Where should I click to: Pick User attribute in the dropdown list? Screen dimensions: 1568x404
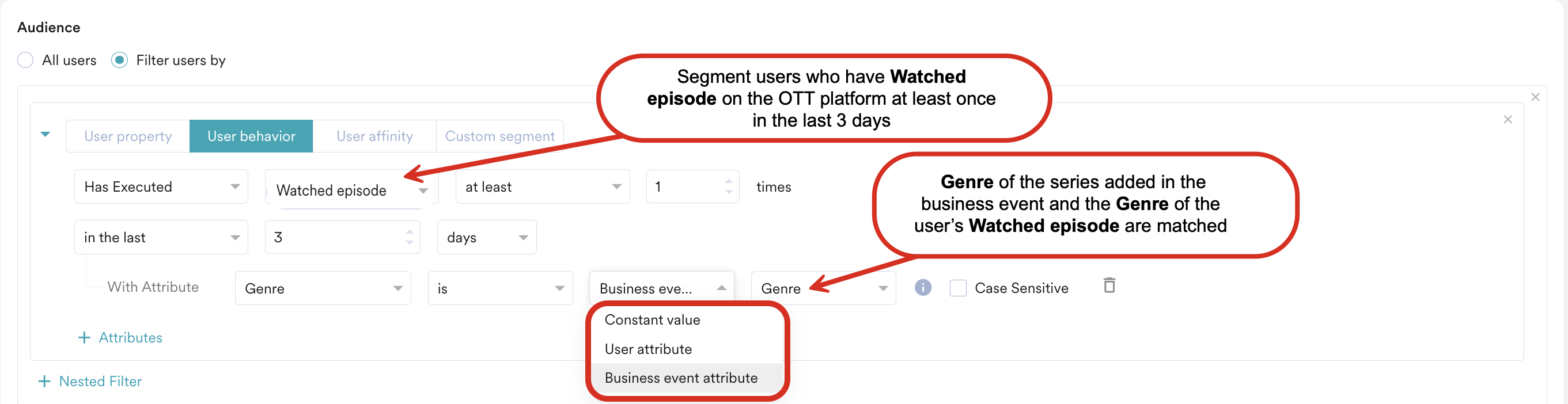[x=647, y=349]
